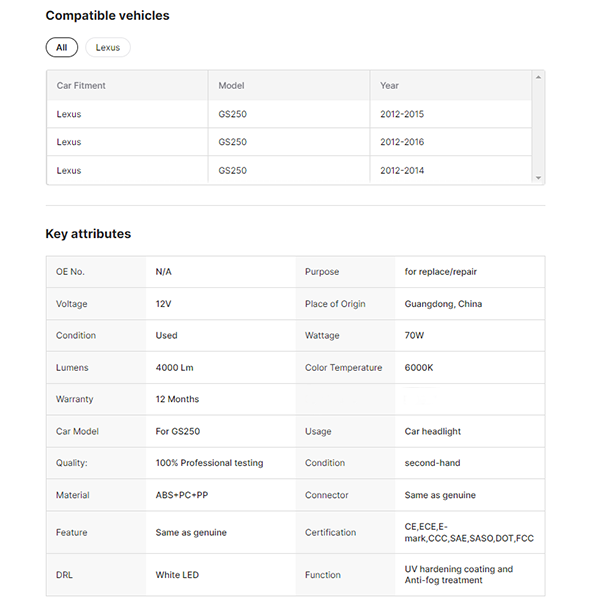Viewport: 600px width, 600px height.
Task: Click the "Year" column header
Action: [389, 86]
